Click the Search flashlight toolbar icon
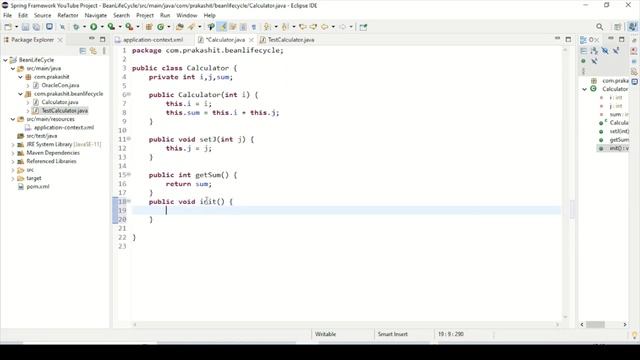 tap(191, 27)
